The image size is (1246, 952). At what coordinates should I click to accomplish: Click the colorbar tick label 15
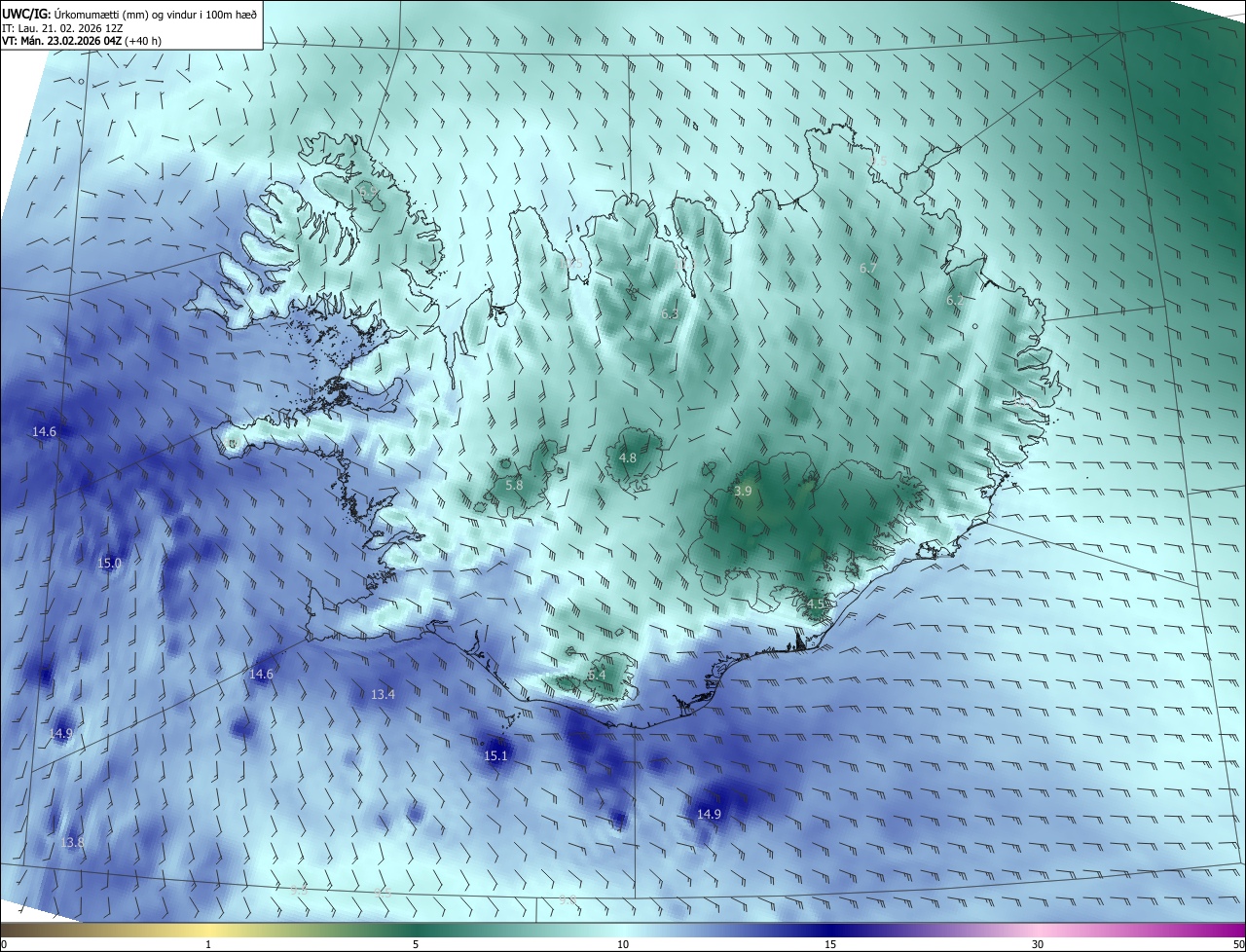click(830, 945)
